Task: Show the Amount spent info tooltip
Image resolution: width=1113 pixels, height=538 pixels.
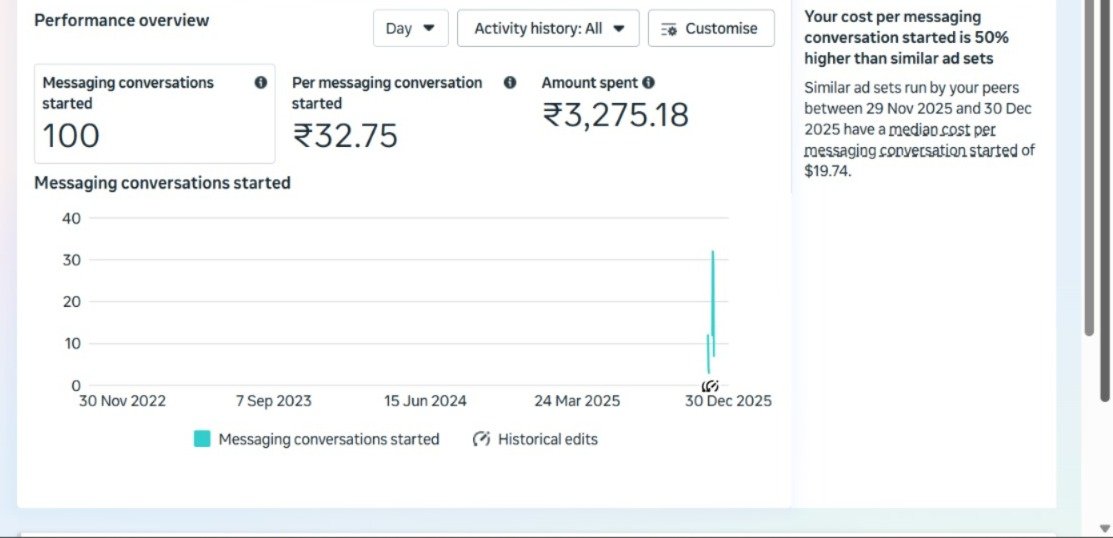Action: (649, 83)
